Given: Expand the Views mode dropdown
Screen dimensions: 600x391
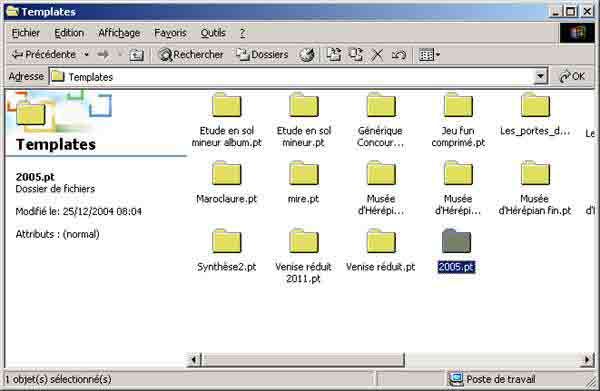Looking at the screenshot, I should [x=429, y=55].
